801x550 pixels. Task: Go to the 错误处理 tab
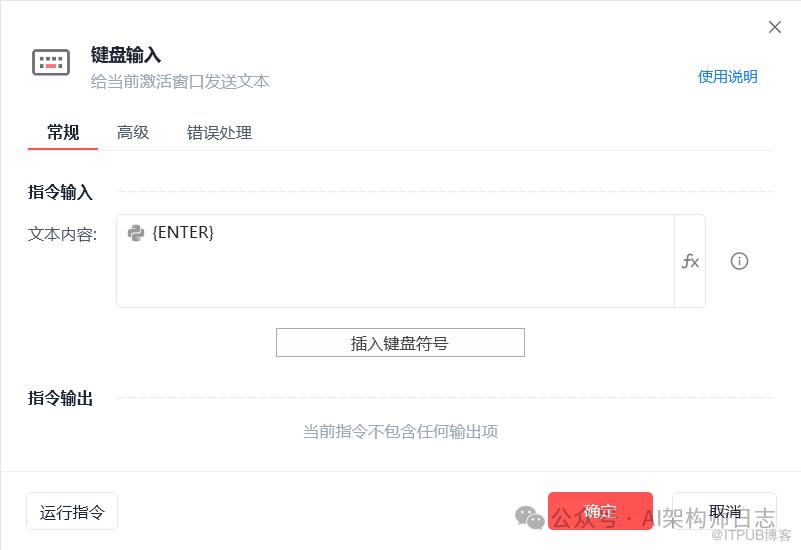tap(219, 132)
